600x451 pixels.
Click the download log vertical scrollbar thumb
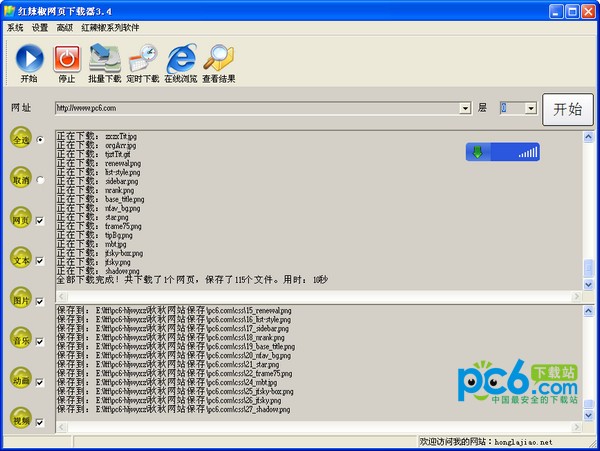tap(589, 268)
